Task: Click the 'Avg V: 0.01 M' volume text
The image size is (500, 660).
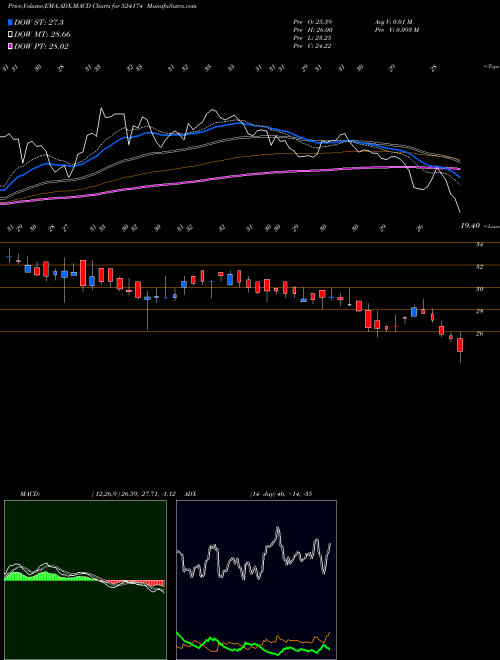Action: [x=396, y=21]
